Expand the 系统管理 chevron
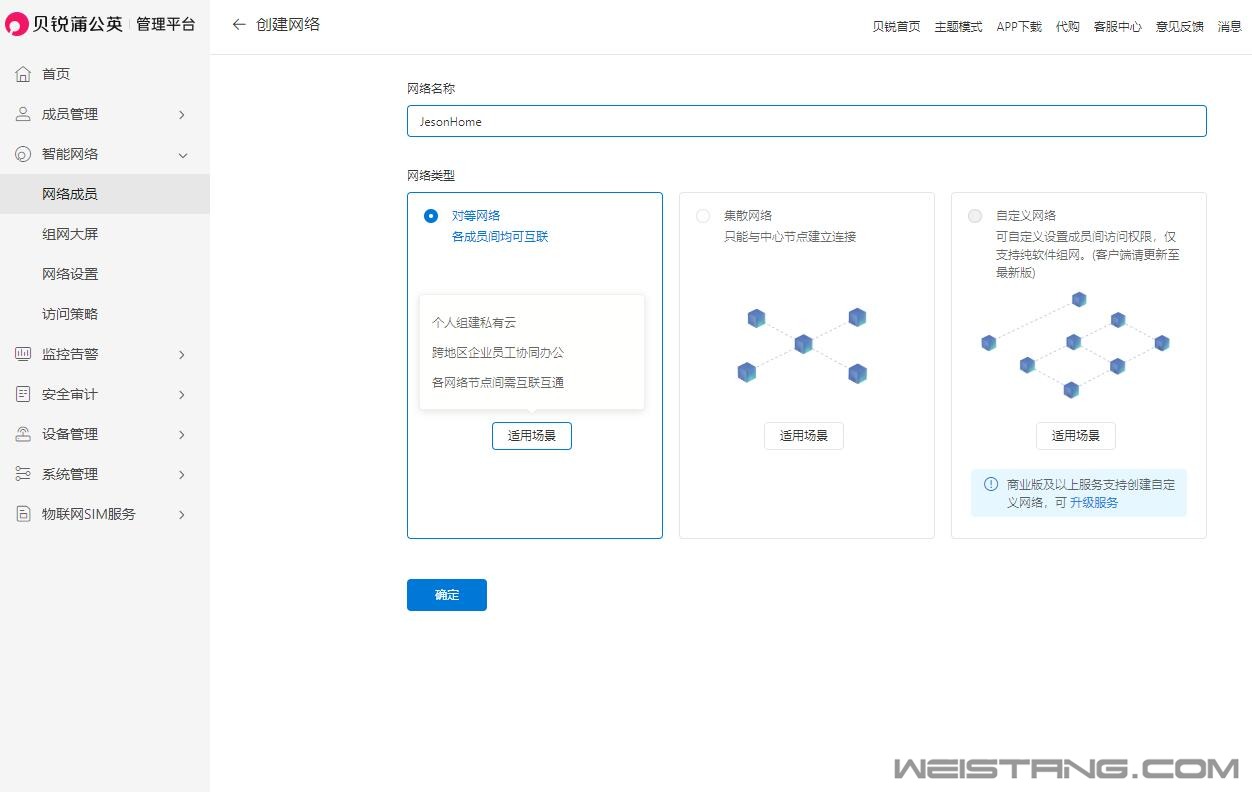 coord(182,475)
